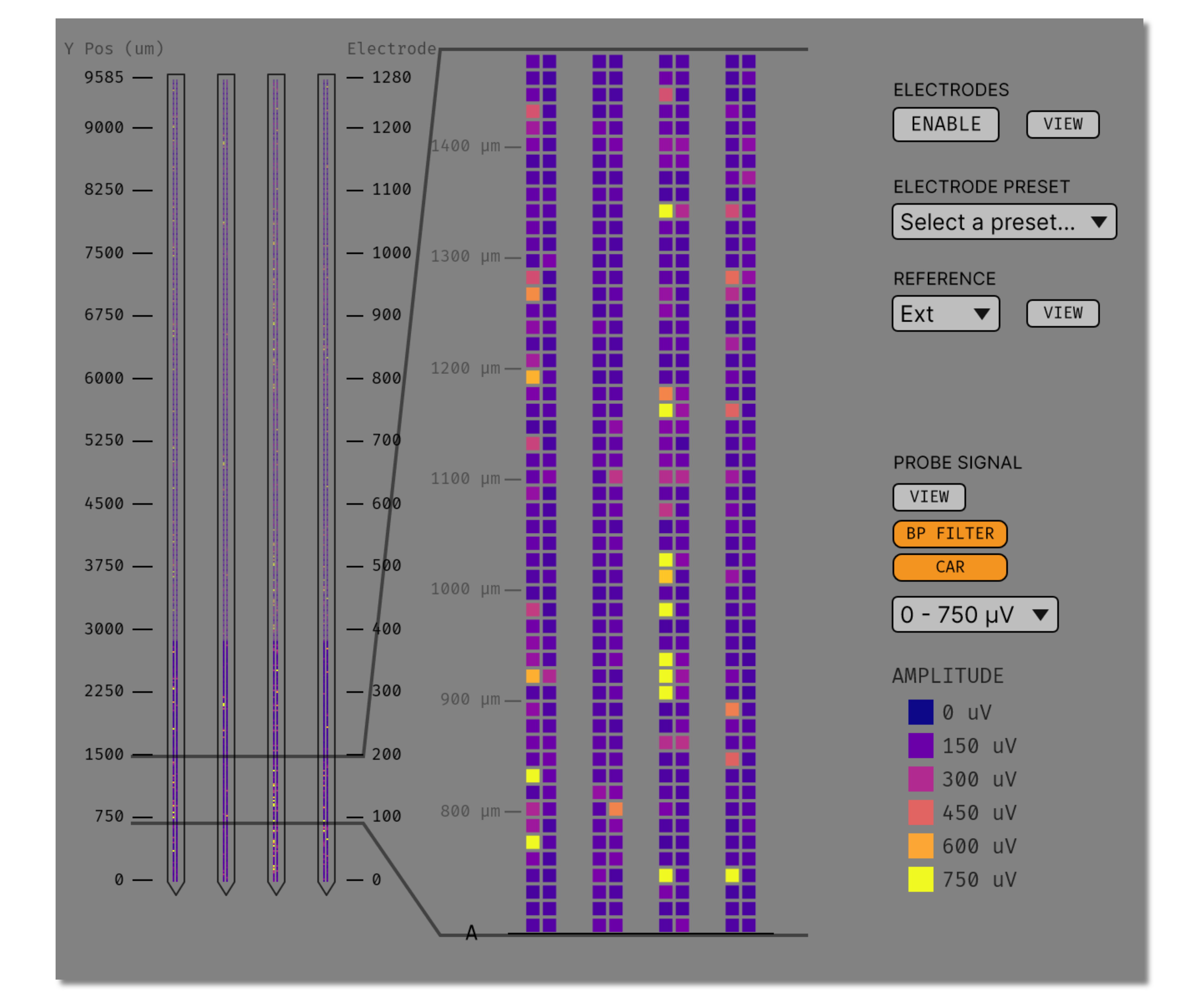Open the 0 - 750 µV range dropdown
Image resolution: width=1204 pixels, height=1003 pixels.
click(975, 614)
